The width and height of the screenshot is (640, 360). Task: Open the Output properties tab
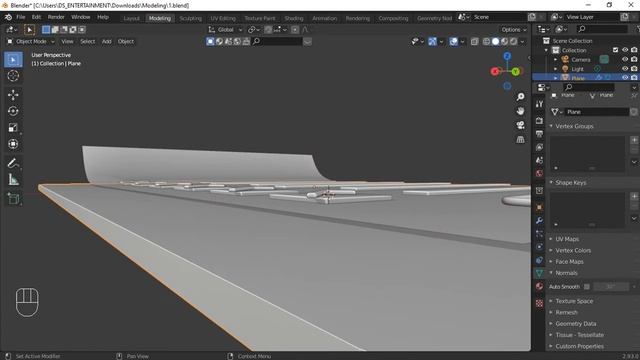point(539,134)
